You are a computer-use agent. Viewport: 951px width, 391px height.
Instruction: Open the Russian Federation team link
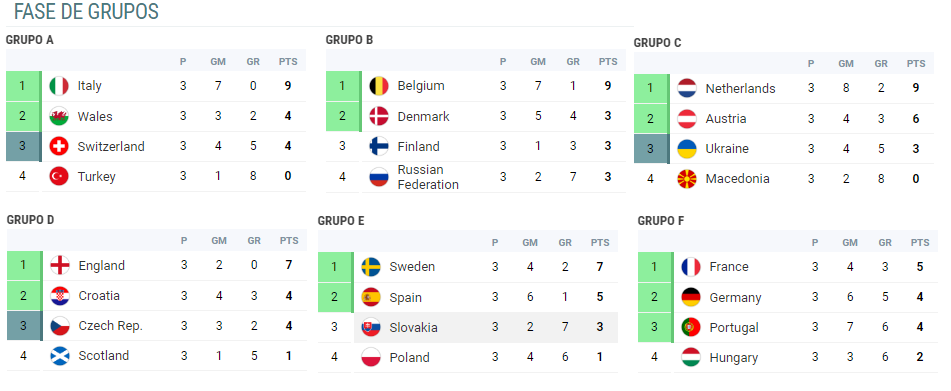tap(428, 177)
